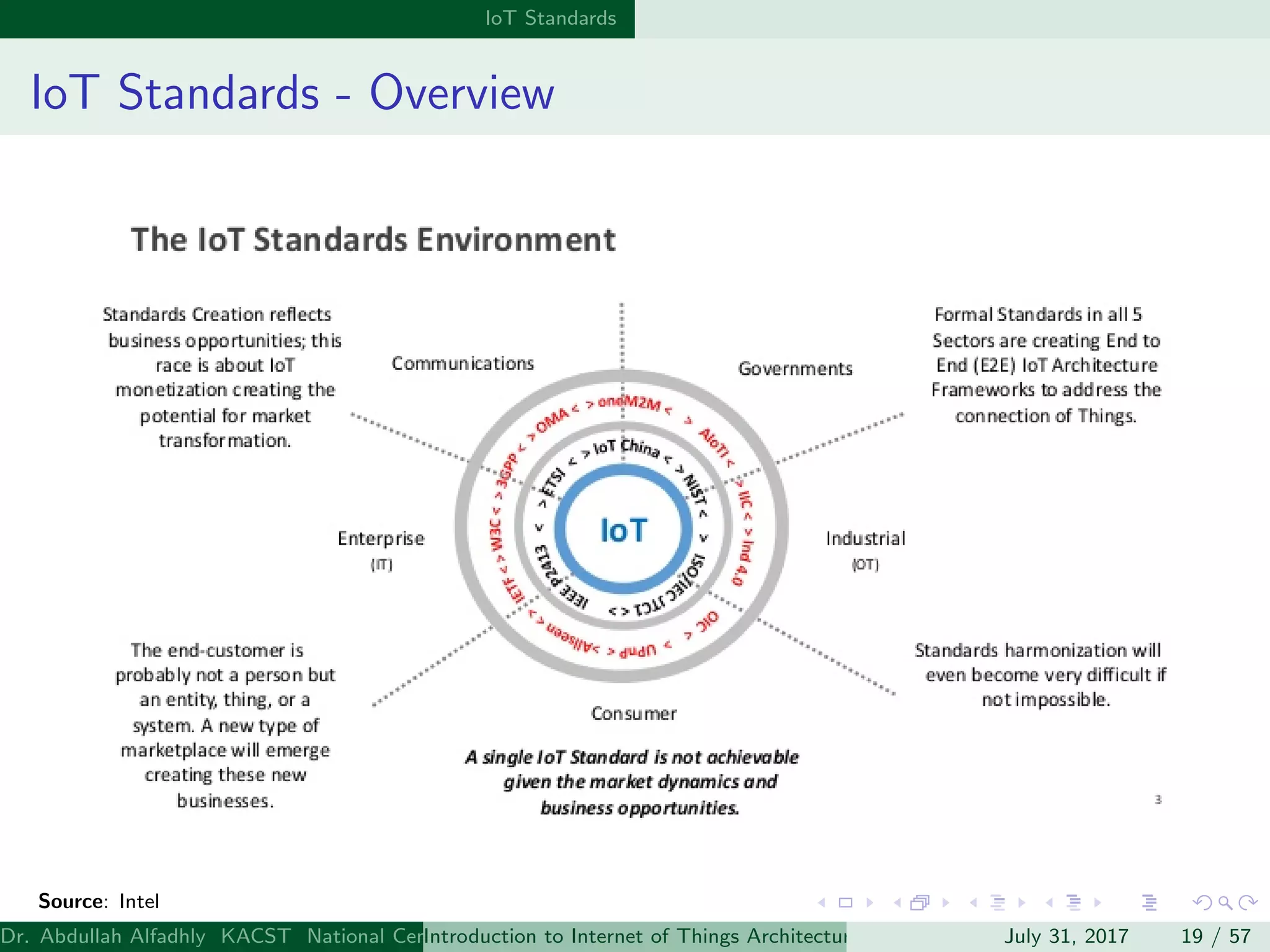Click the next slide arrow after rectangle icon
Screen dimensions: 1270x952
870,903
